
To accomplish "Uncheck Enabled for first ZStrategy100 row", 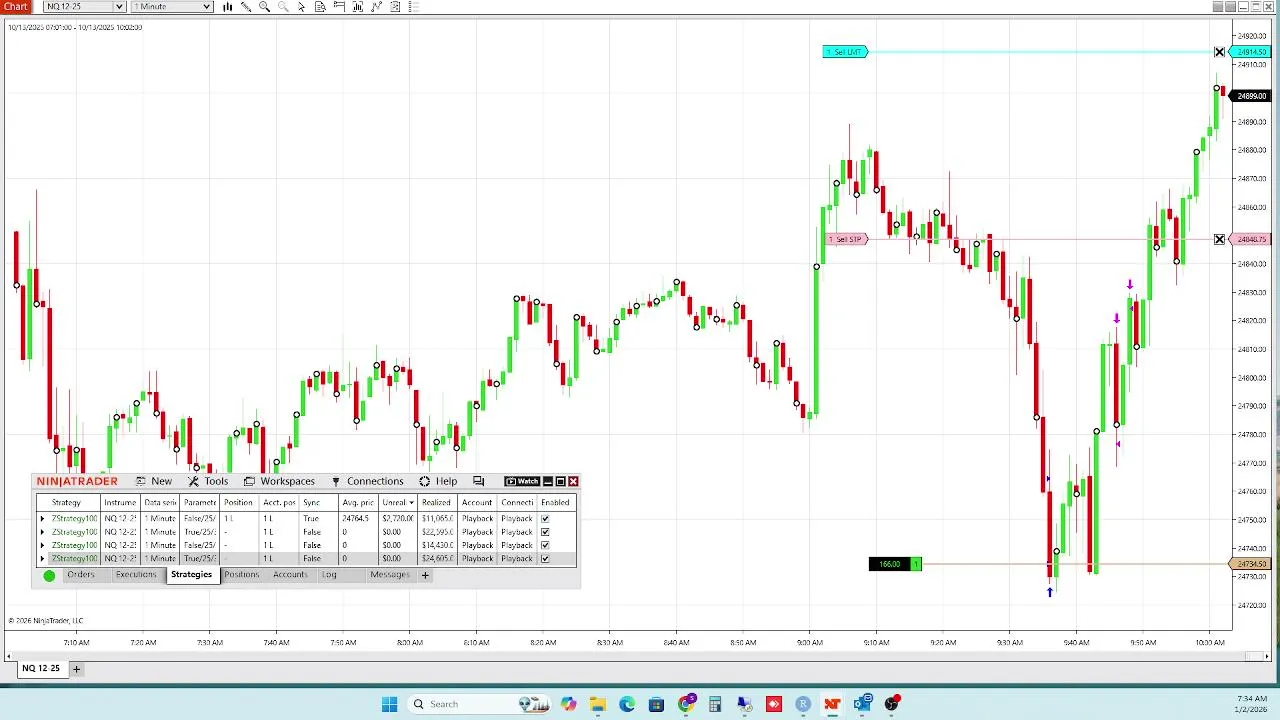I will coord(545,519).
